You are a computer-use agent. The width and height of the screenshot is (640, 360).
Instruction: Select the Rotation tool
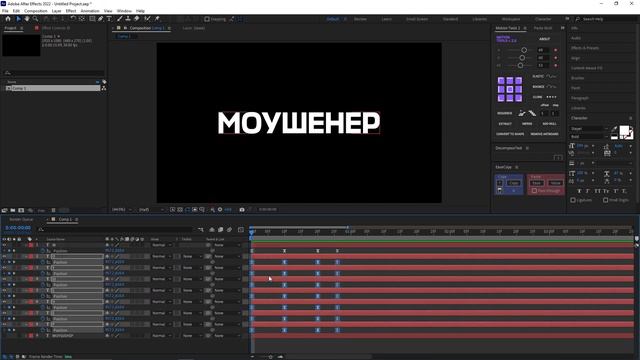(73, 19)
